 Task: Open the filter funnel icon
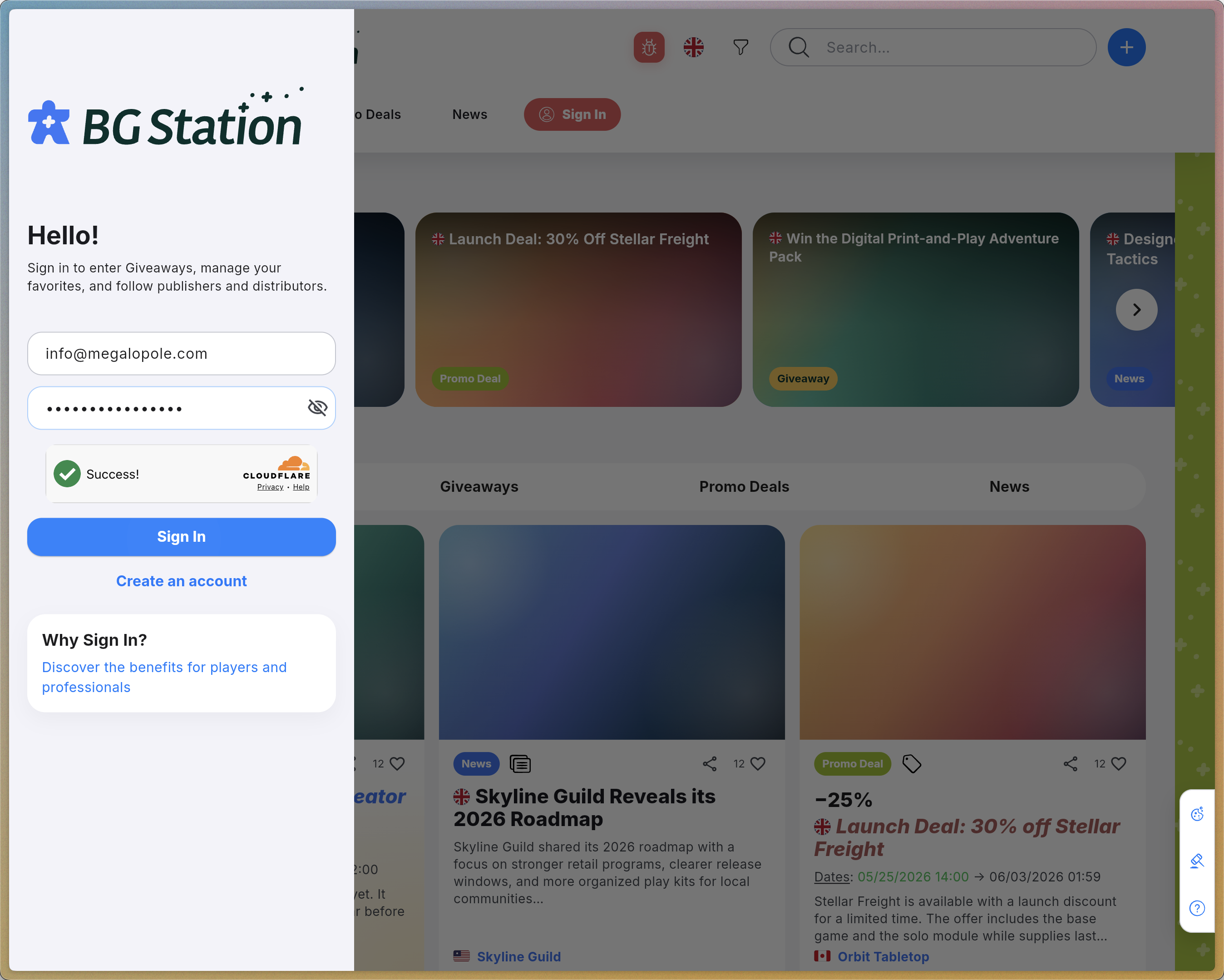click(740, 47)
